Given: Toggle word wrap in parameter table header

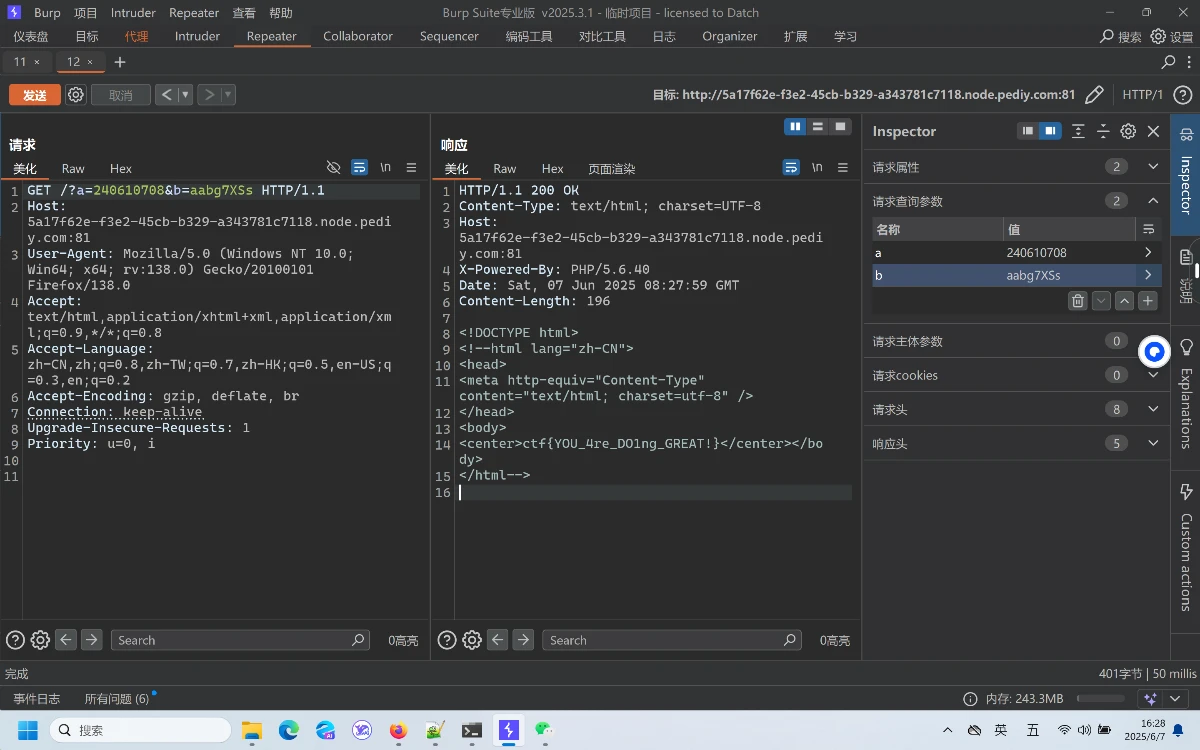Looking at the screenshot, I should 1148,229.
